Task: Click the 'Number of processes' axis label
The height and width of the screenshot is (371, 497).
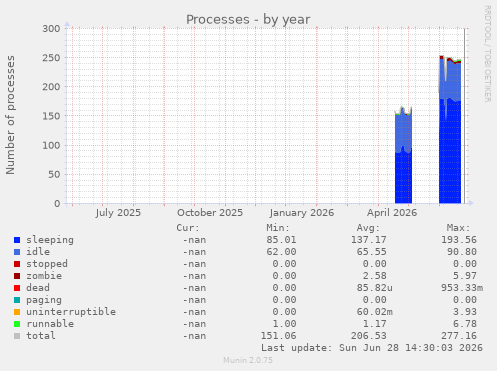Action: click(11, 115)
